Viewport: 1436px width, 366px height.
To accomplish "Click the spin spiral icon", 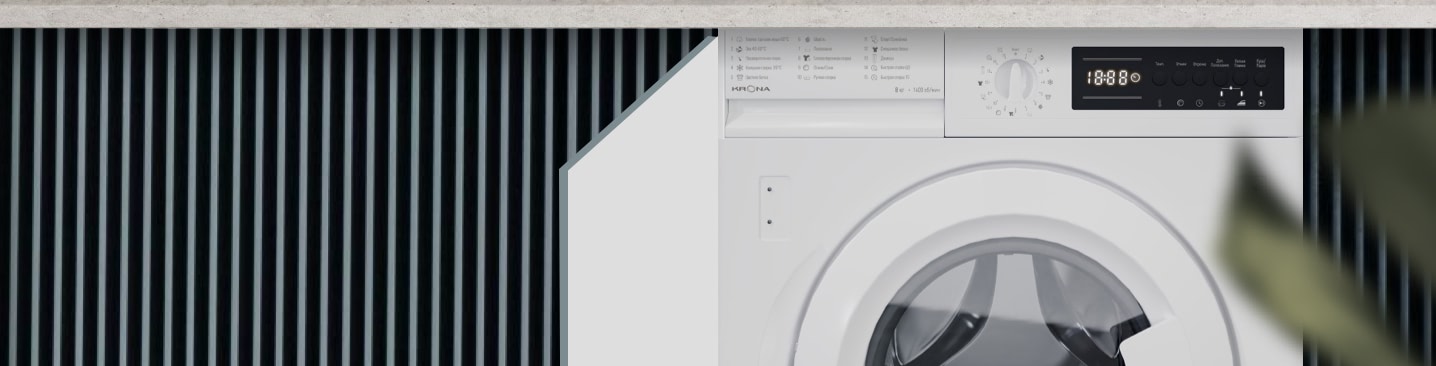I will [1180, 103].
